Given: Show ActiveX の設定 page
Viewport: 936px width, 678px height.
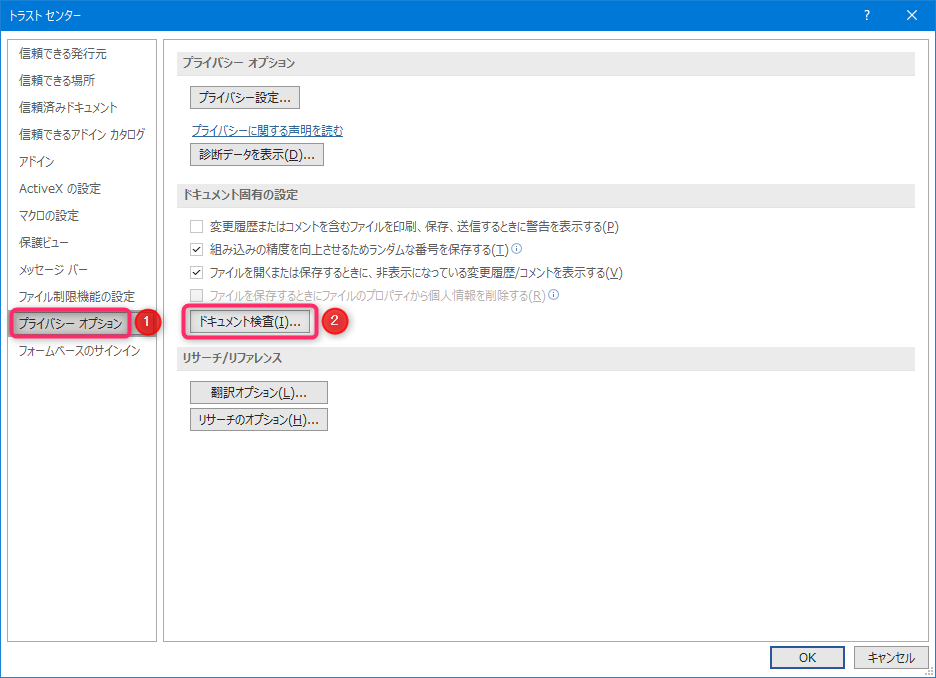Looking at the screenshot, I should coord(60,189).
